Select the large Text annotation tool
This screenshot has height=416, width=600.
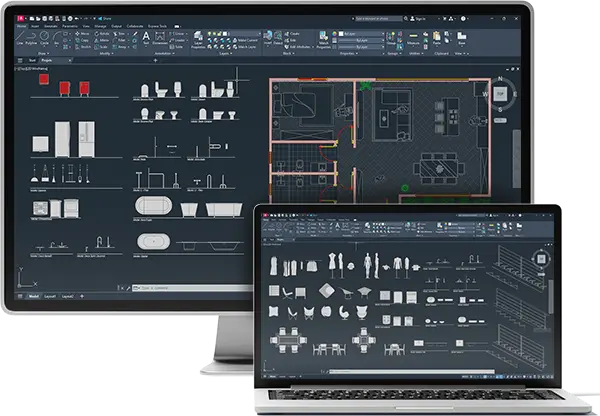click(146, 38)
